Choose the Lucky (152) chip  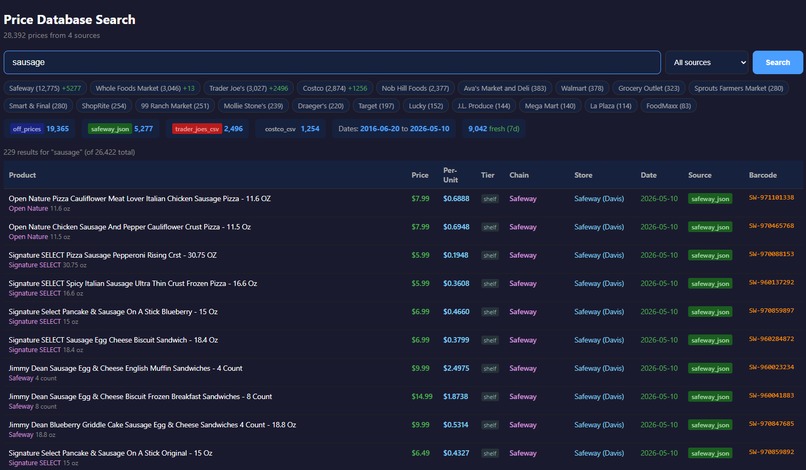[426, 106]
